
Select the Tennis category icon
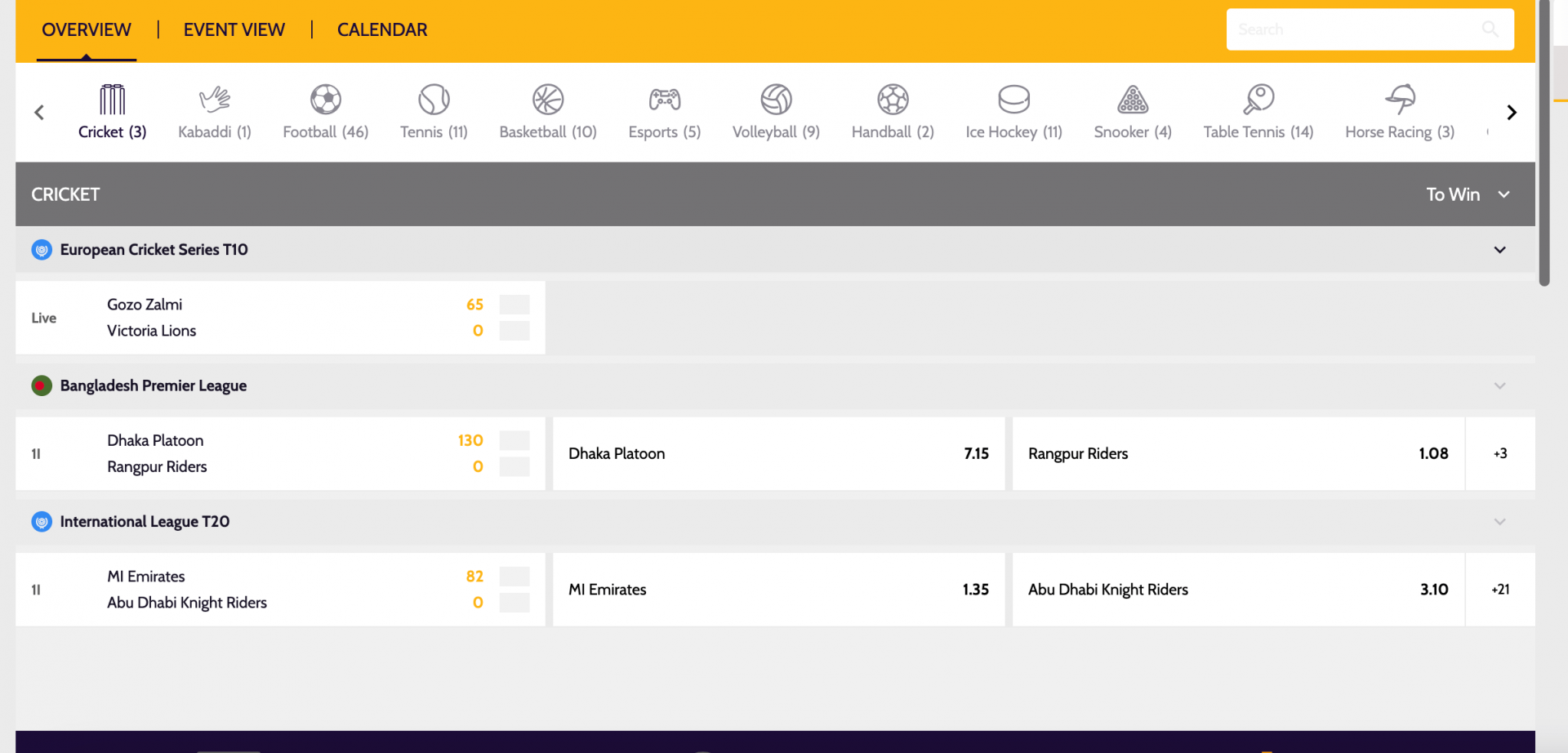pyautogui.click(x=434, y=100)
